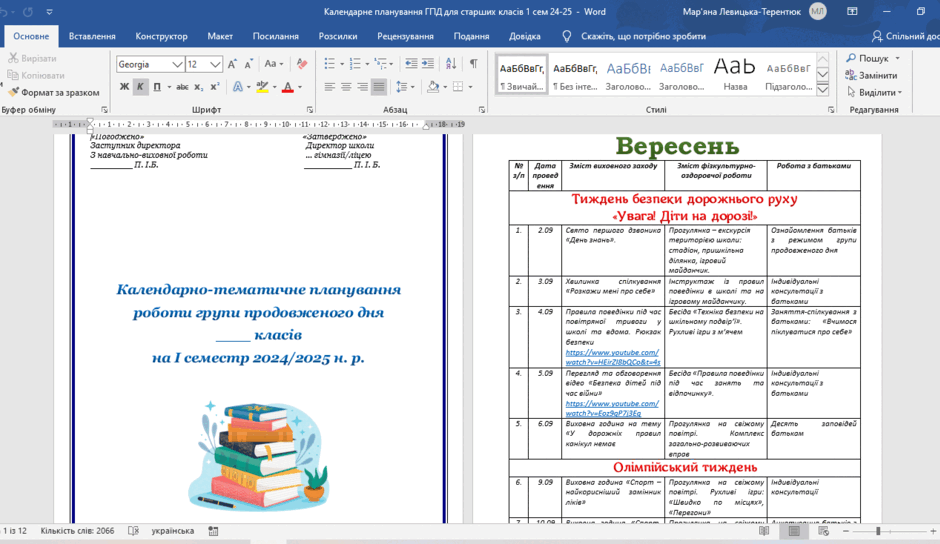
Task: Apply shading fill icon
Action: click(x=433, y=87)
